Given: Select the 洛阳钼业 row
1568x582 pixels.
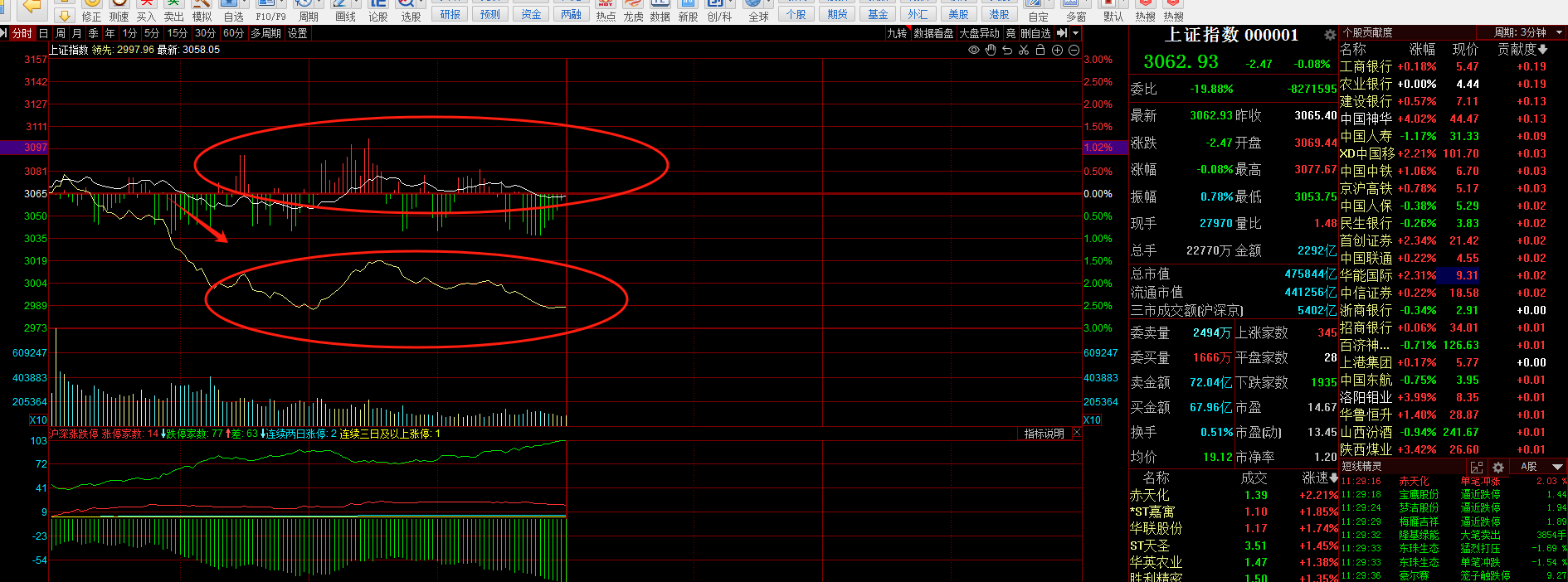Looking at the screenshot, I should click(1452, 397).
